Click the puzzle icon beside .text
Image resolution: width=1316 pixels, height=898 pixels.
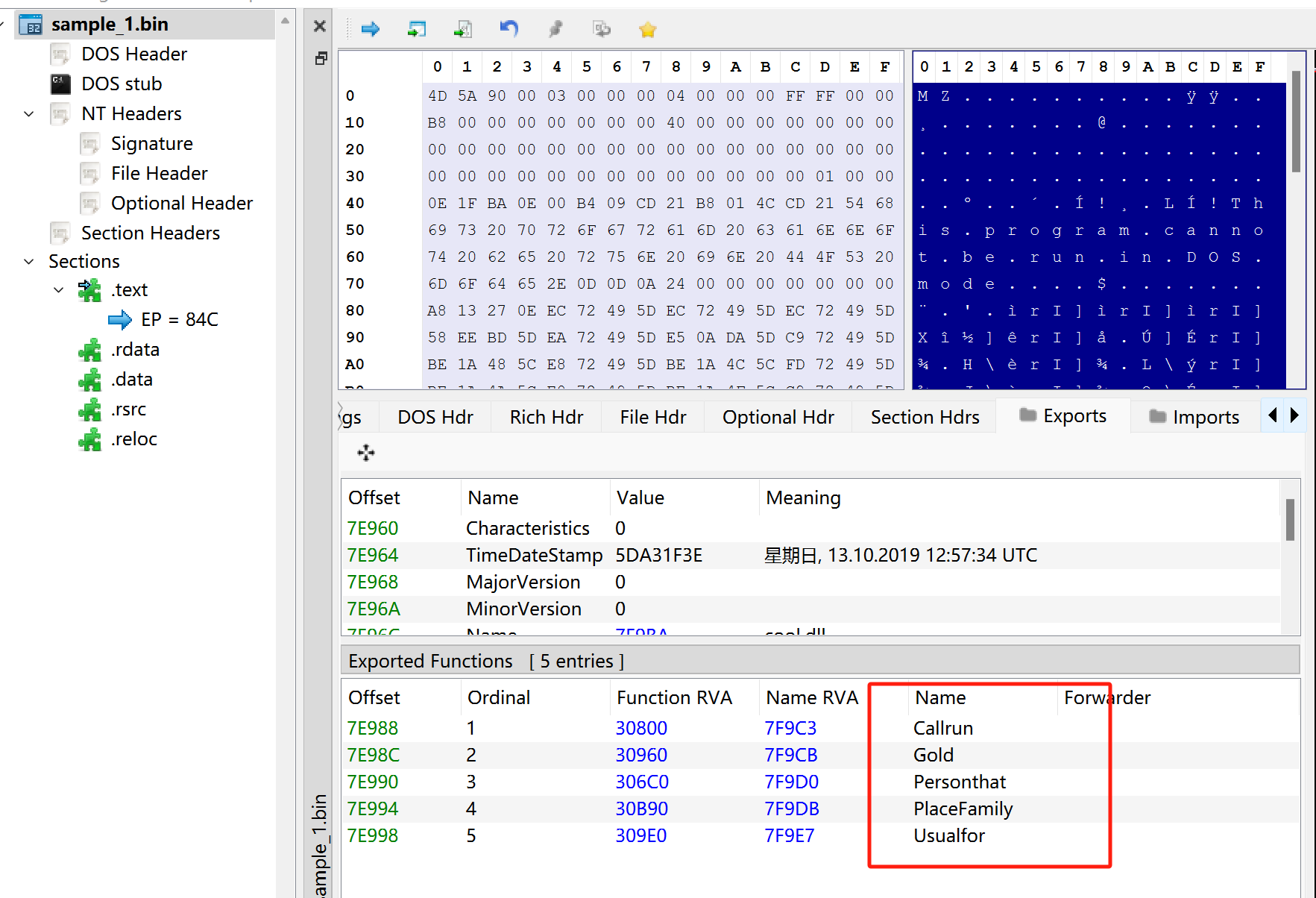pyautogui.click(x=89, y=289)
